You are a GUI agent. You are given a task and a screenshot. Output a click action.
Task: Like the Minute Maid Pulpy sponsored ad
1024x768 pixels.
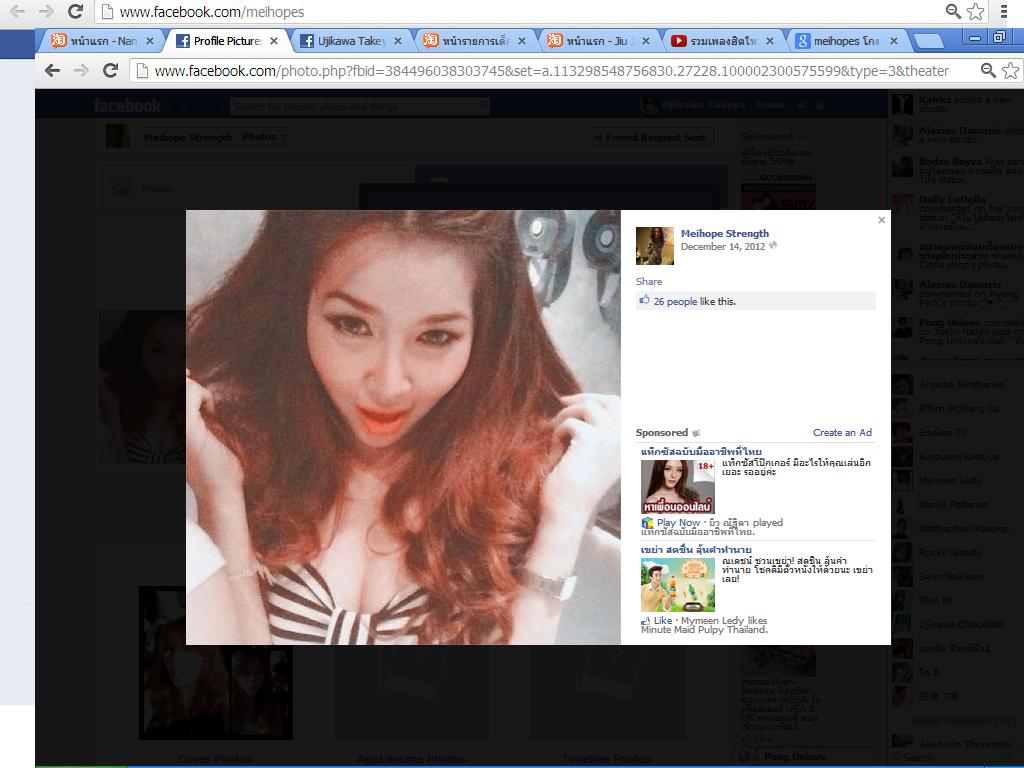(x=662, y=621)
